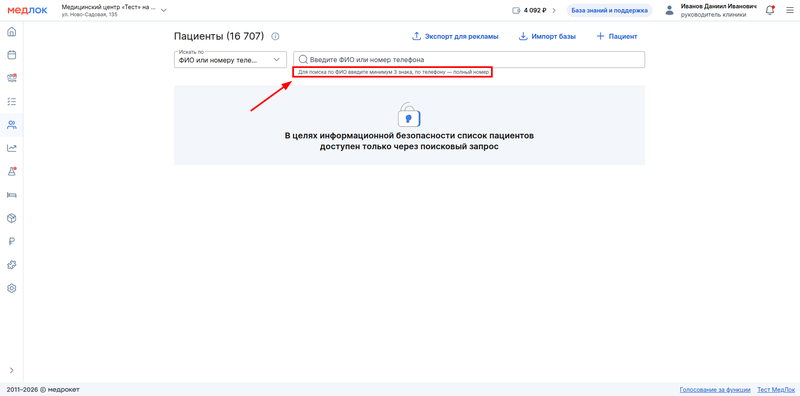Open the puzzle integrations icon in sidebar
The width and height of the screenshot is (800, 396).
[12, 265]
